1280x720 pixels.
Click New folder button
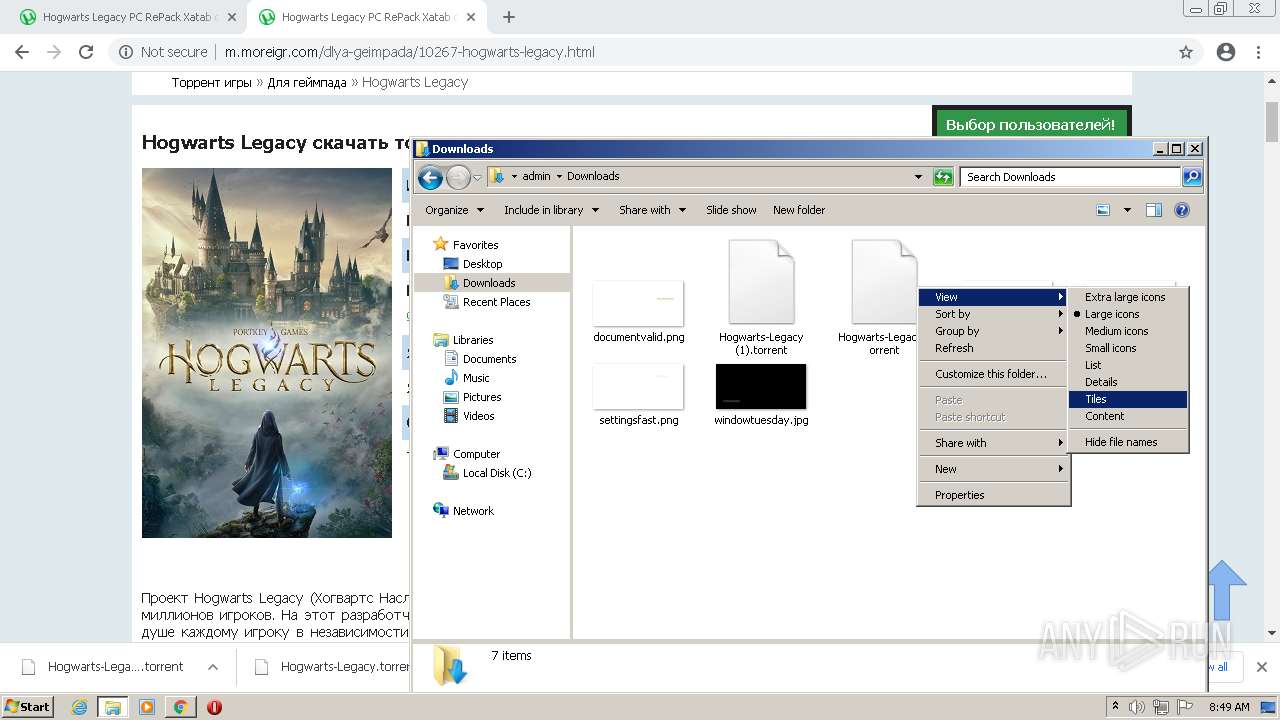point(799,210)
